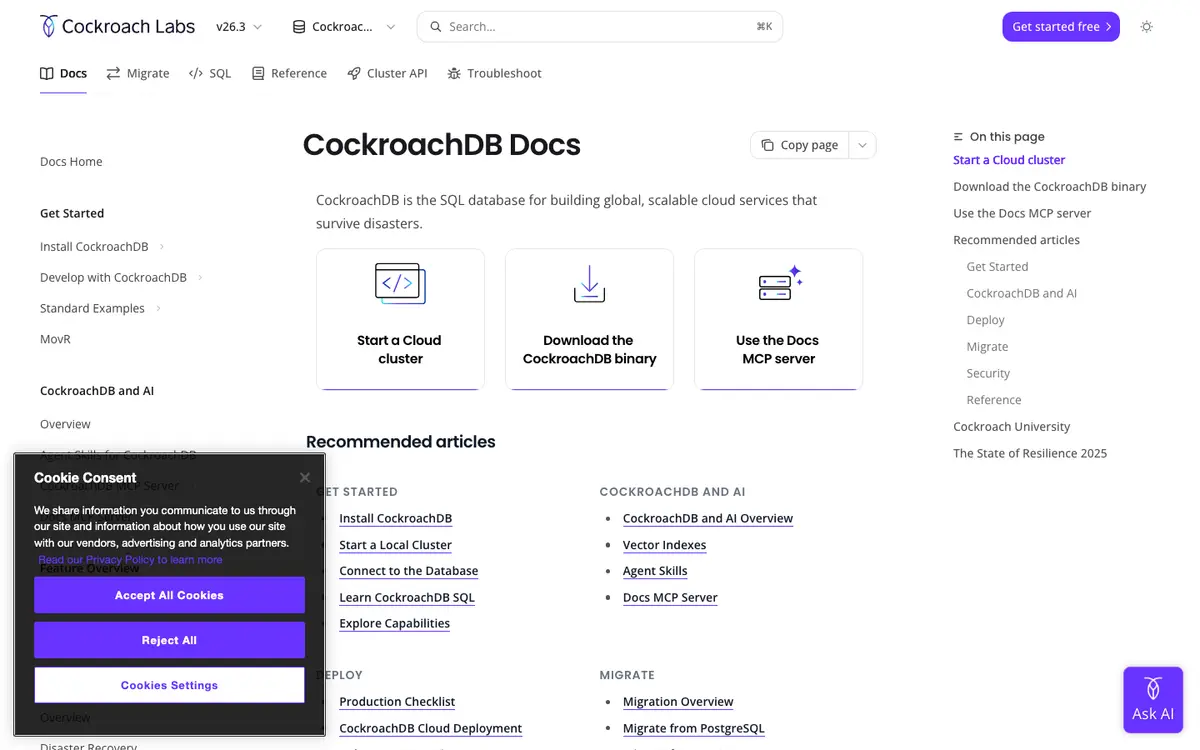The height and width of the screenshot is (750, 1200).
Task: Open the Troubleshoot tab
Action: [494, 73]
